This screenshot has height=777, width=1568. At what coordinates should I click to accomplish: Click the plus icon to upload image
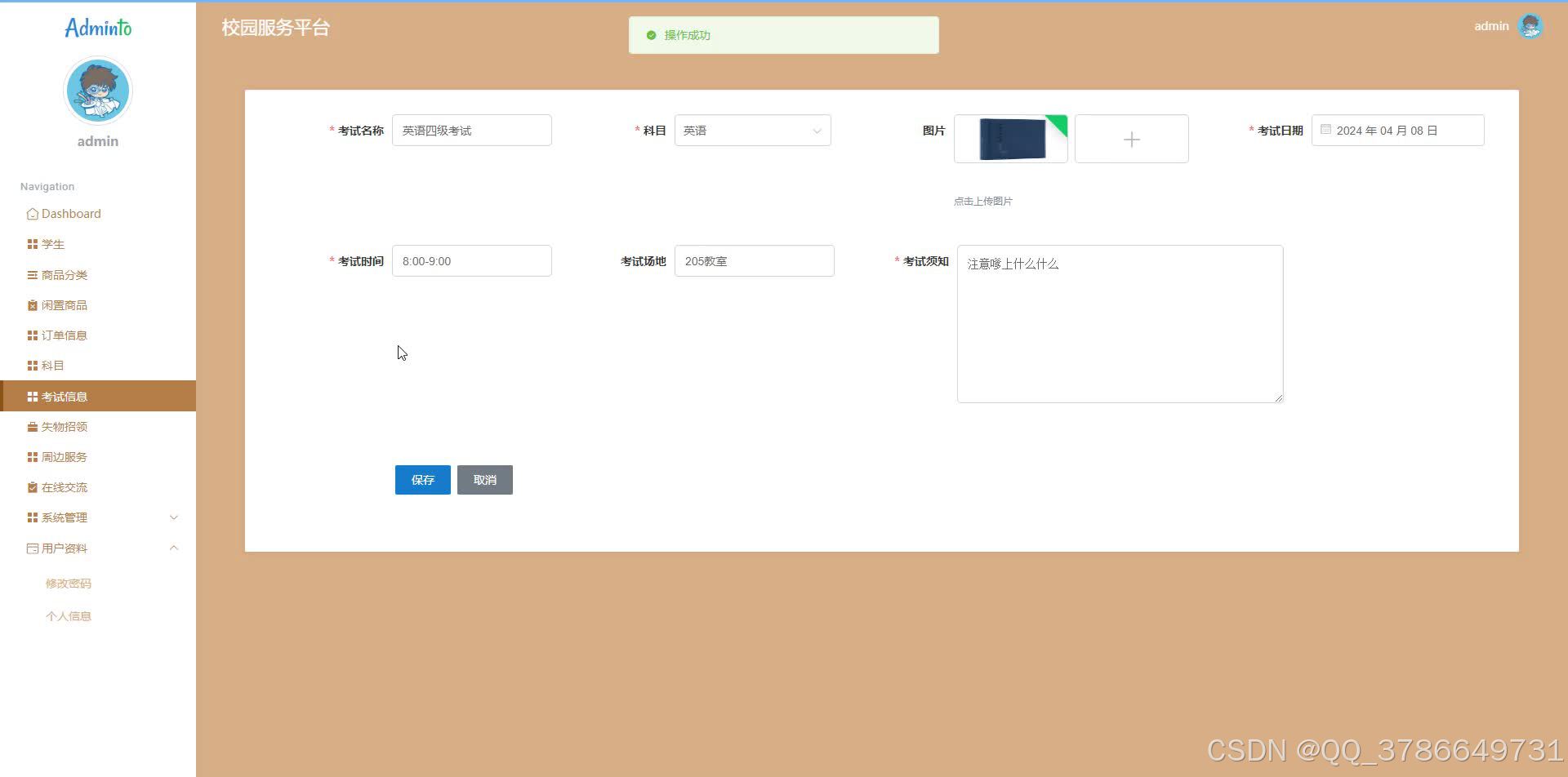[1132, 140]
